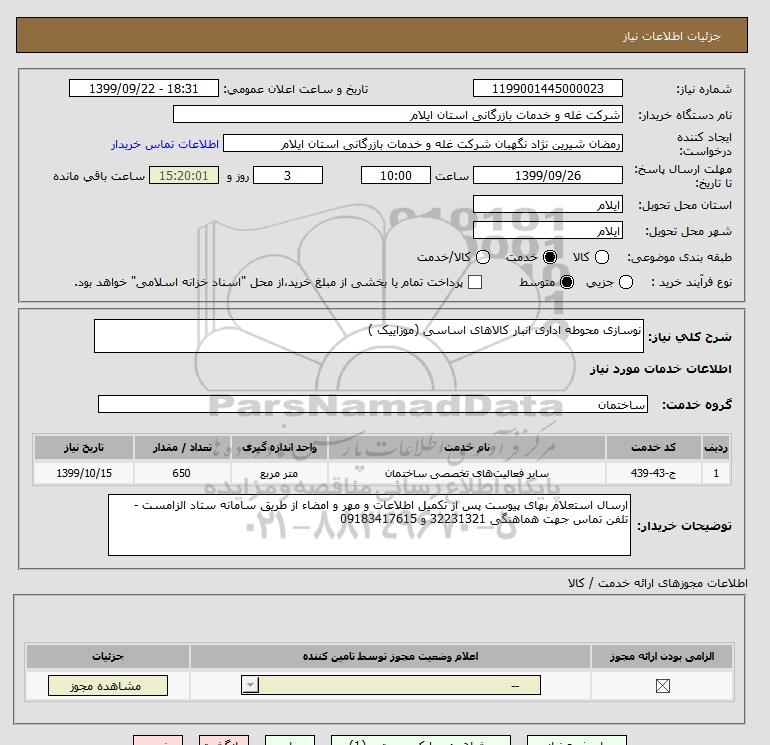Click the مهلت ارسال پاسخ label

click(683, 176)
